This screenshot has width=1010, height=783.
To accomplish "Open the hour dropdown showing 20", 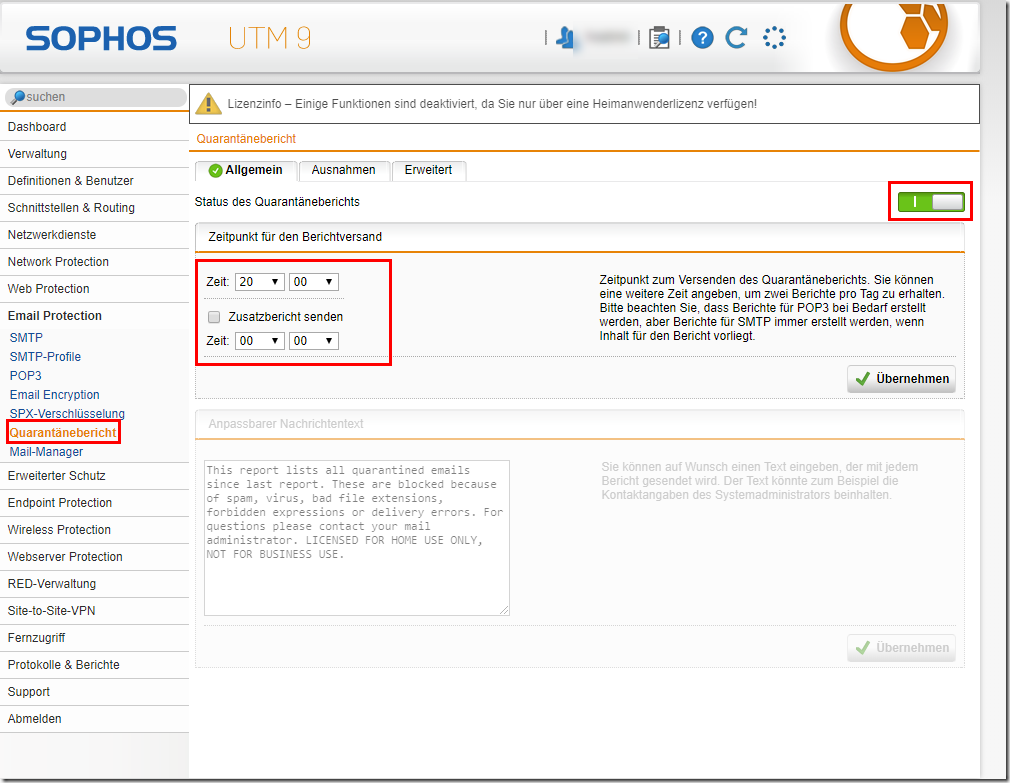I will [259, 282].
